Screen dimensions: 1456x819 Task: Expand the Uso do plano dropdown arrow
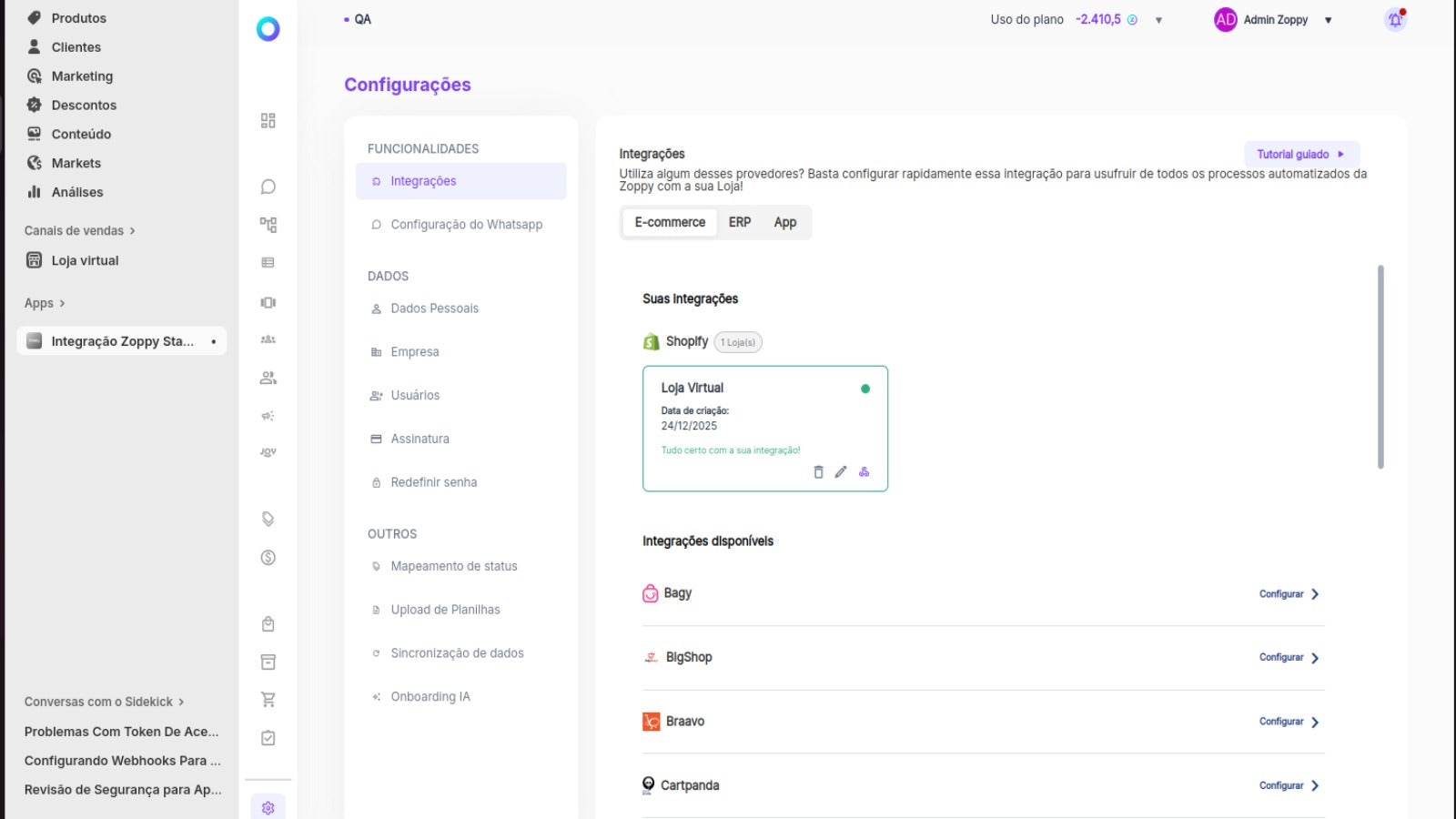click(x=1158, y=20)
